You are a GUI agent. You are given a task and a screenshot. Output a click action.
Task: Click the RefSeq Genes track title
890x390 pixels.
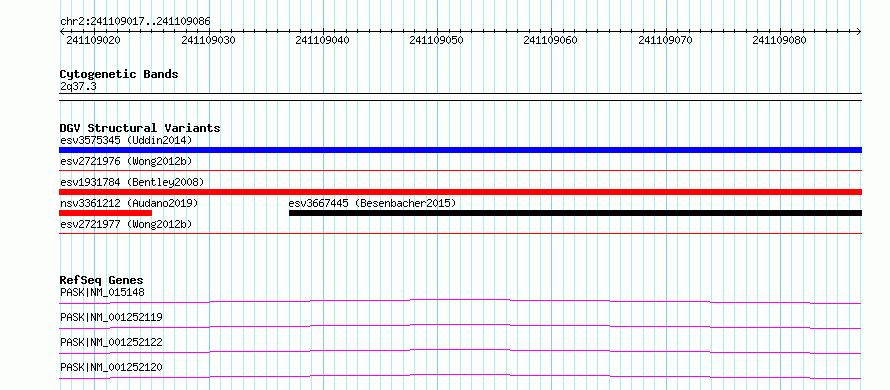coord(102,280)
